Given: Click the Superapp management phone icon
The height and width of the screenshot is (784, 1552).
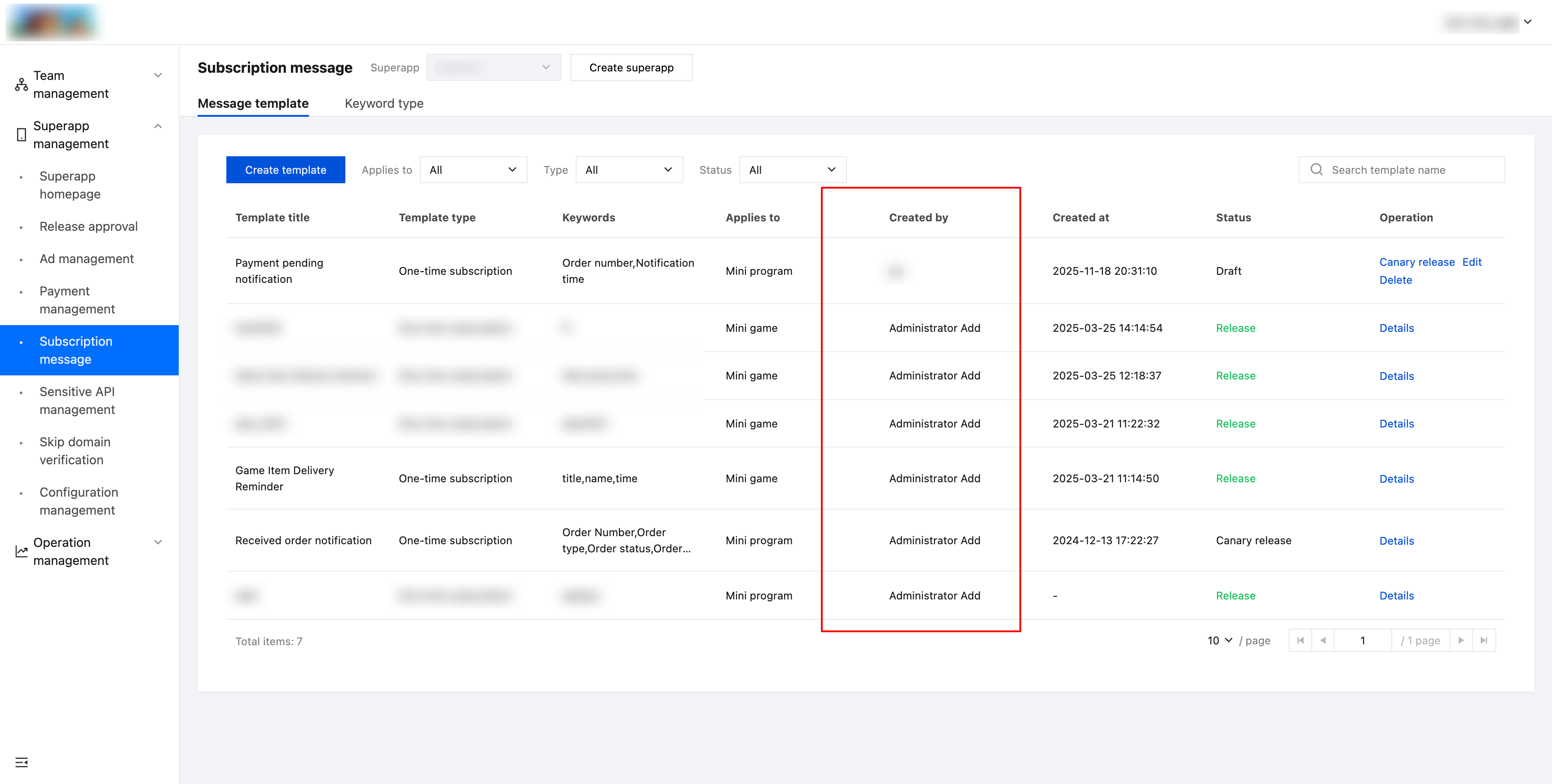Looking at the screenshot, I should coord(22,134).
